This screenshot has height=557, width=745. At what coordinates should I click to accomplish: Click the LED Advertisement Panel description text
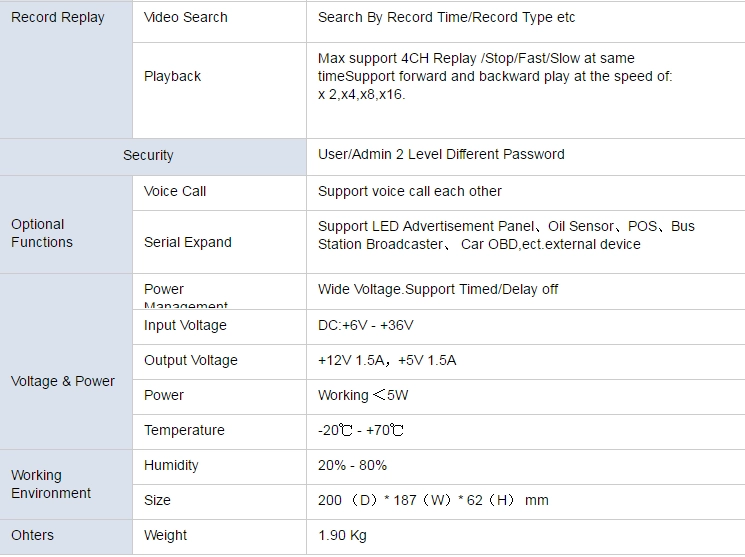506,235
